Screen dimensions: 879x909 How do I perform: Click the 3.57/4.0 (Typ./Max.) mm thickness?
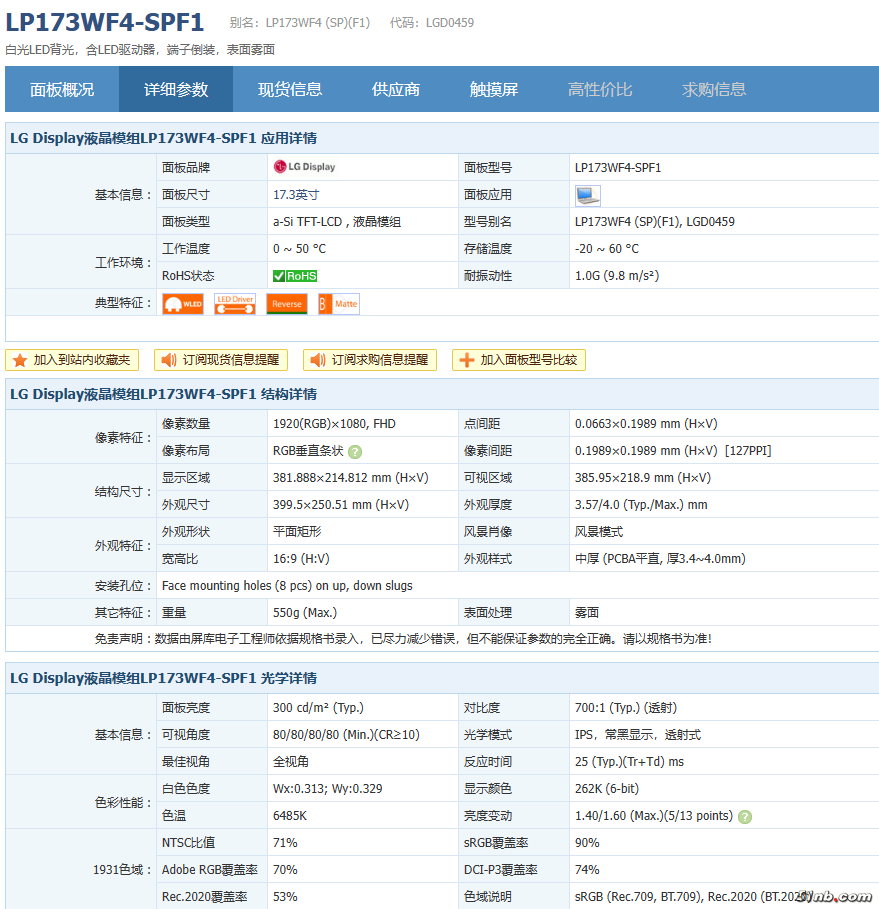click(x=641, y=505)
